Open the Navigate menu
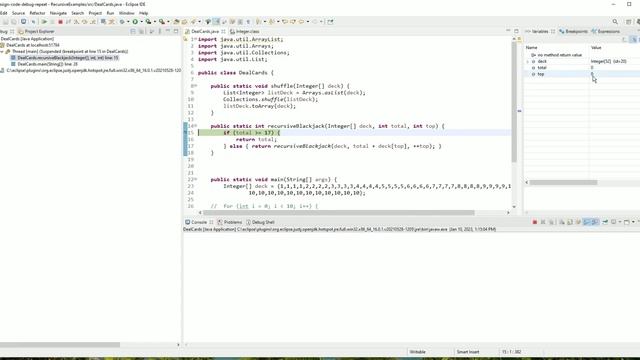This screenshot has height=360, width=640. click(x=58, y=13)
